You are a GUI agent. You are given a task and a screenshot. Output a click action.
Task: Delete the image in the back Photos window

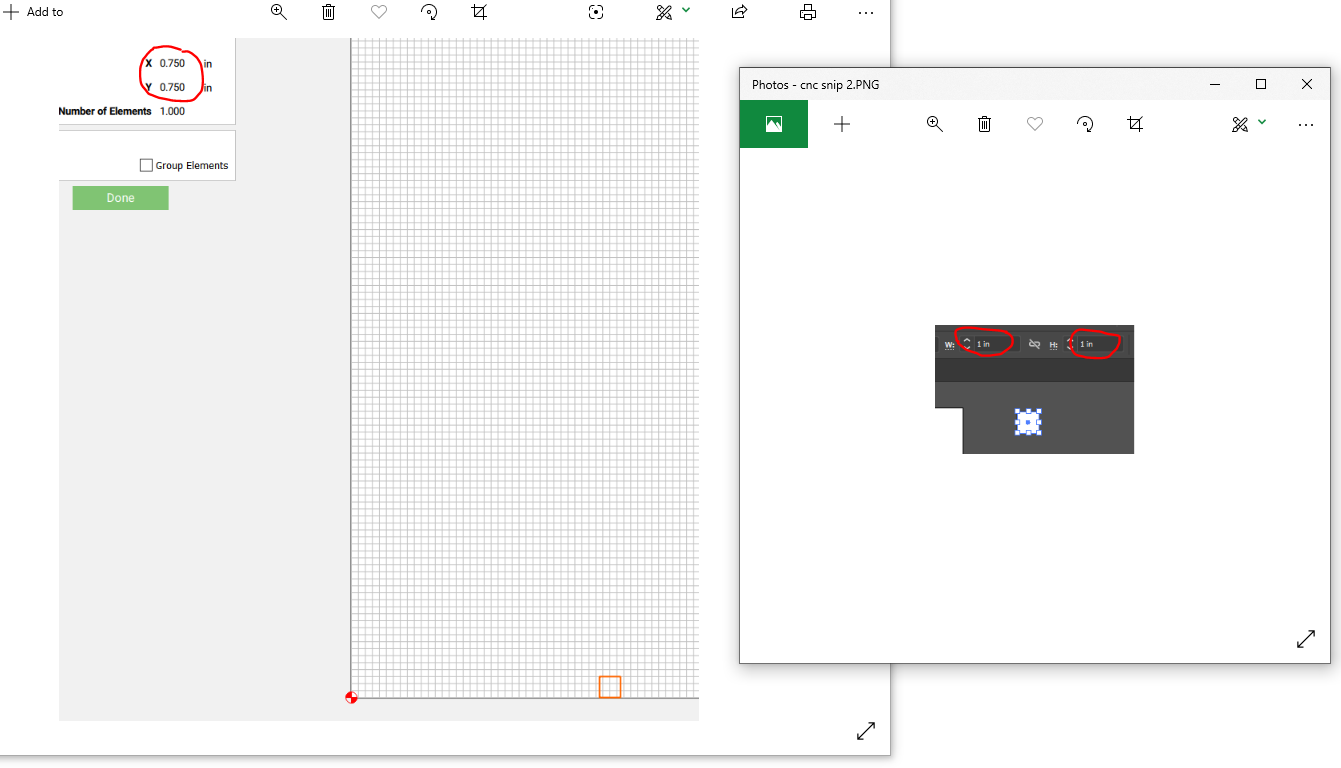click(x=329, y=12)
